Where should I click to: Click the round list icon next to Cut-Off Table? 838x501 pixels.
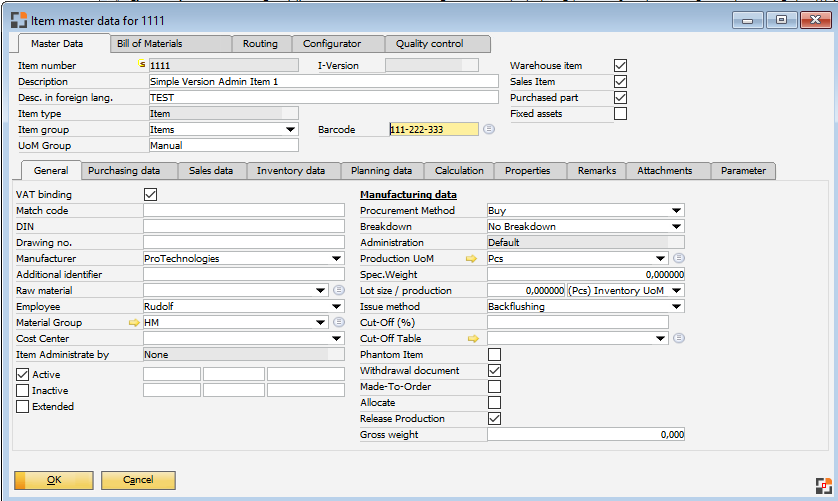pyautogui.click(x=679, y=339)
